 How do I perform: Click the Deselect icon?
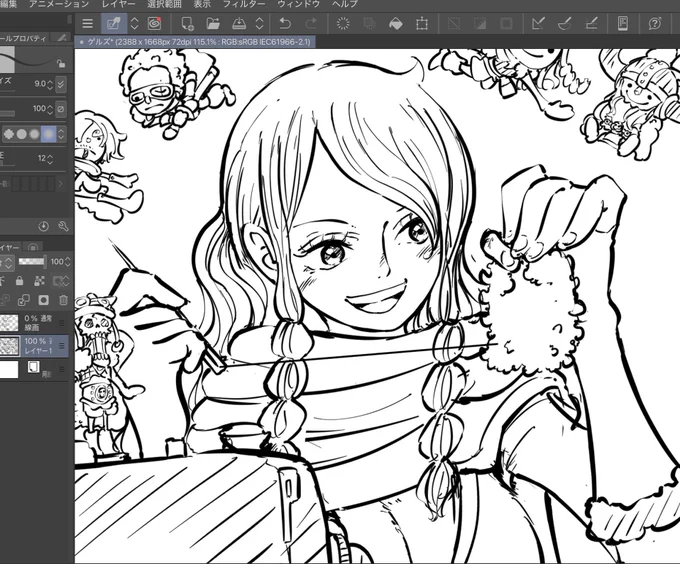pos(454,23)
